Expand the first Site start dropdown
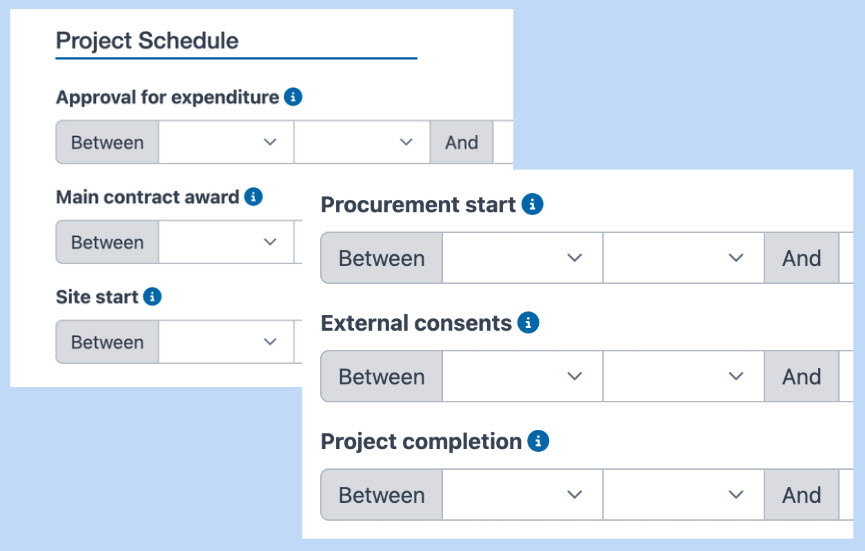The image size is (865, 551). [x=226, y=343]
